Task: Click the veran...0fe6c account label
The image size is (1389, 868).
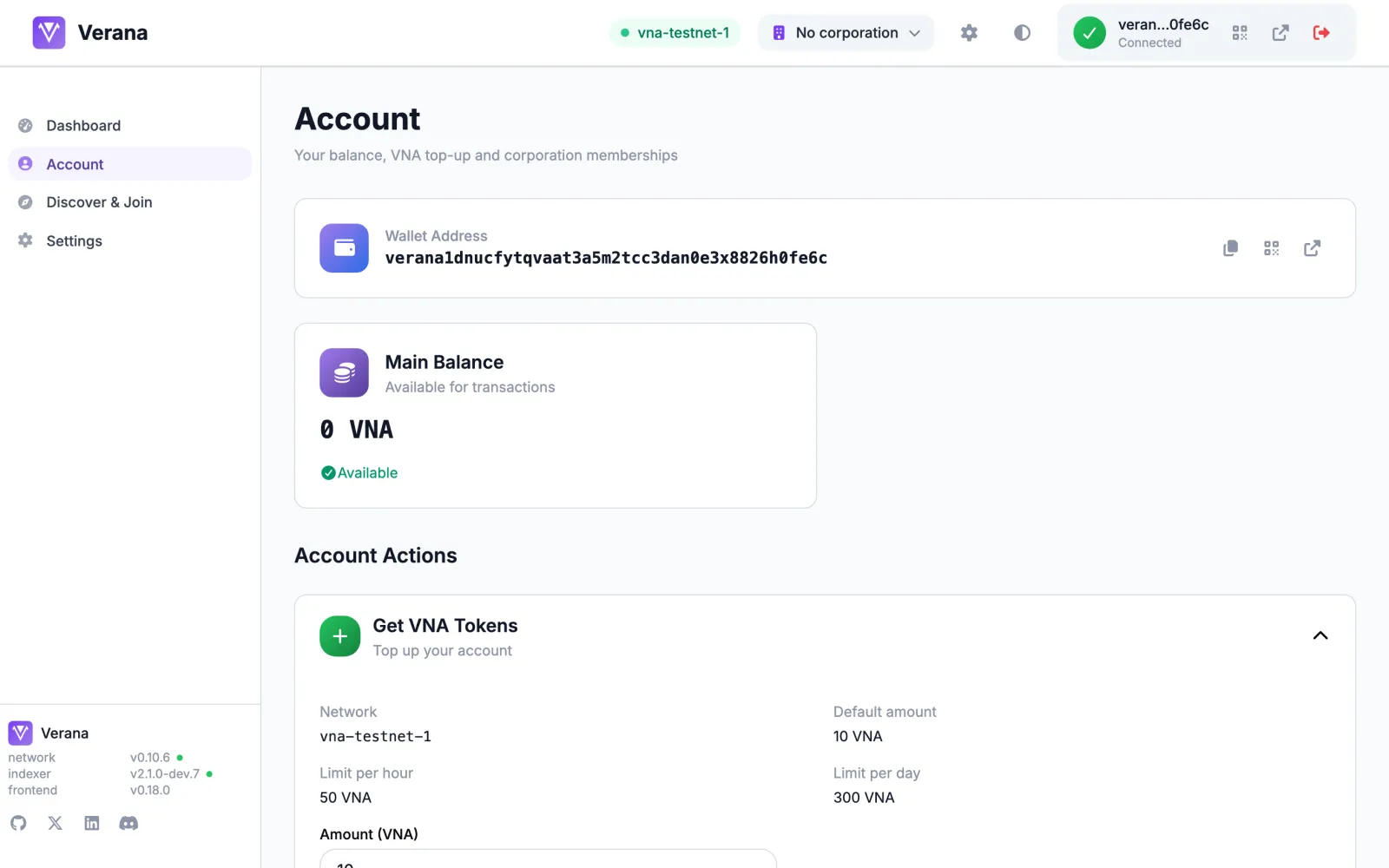Action: click(1163, 24)
